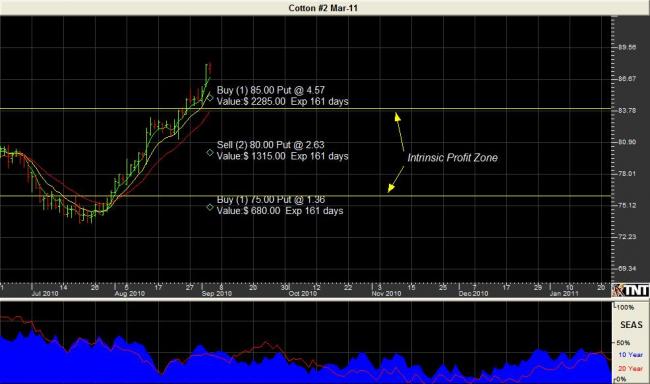
Task: Click 'Buy (1) 85.00 Put @ 4.57' label
Action: [x=271, y=90]
